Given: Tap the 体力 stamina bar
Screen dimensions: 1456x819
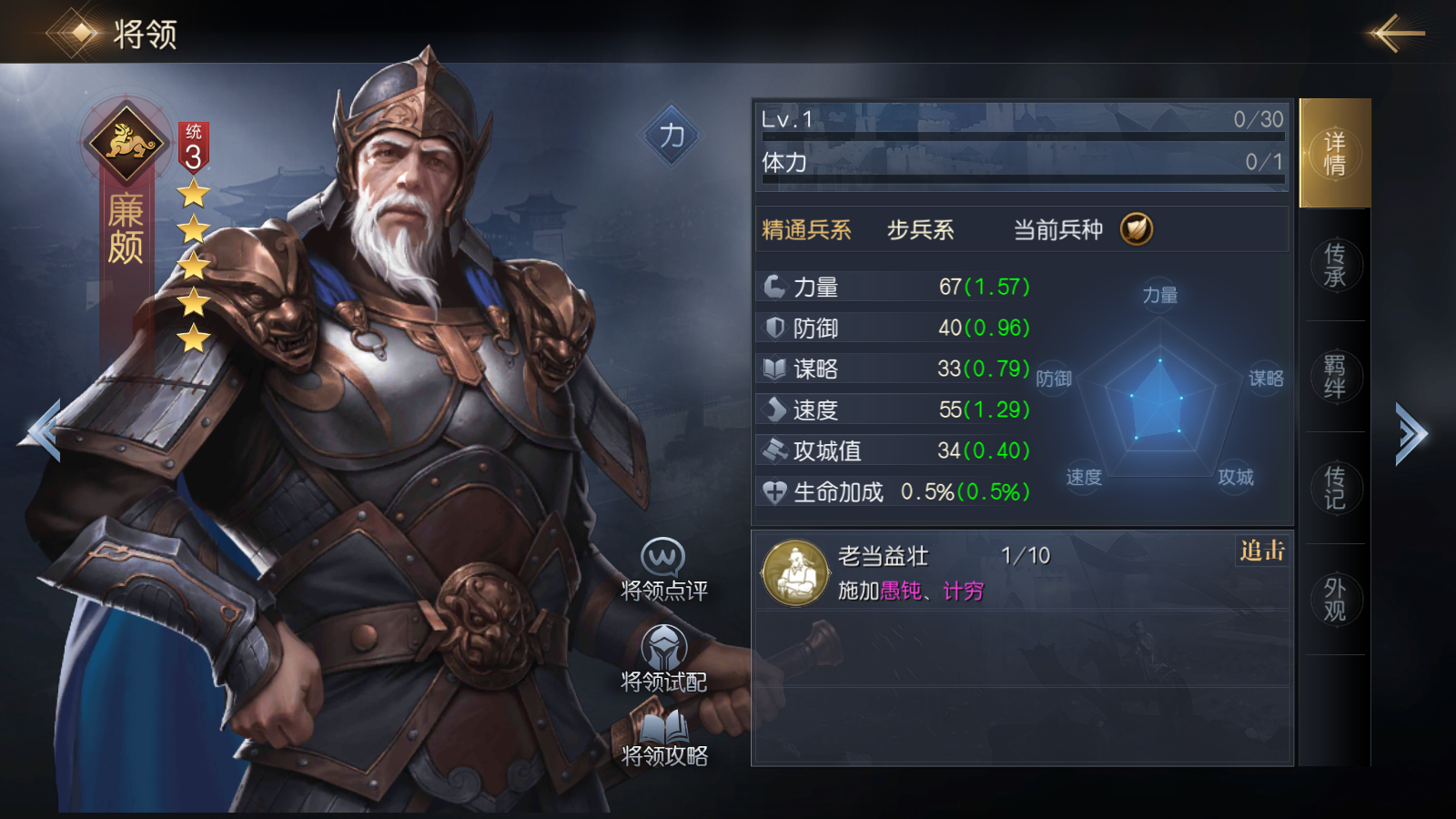Looking at the screenshot, I should click(x=1023, y=179).
